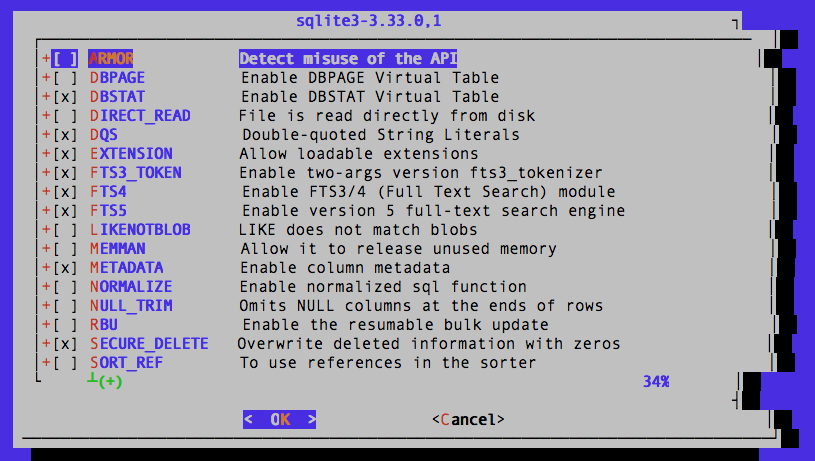Click 'Enable normalized sql function' description
Image resolution: width=815 pixels, height=461 pixels.
383,287
